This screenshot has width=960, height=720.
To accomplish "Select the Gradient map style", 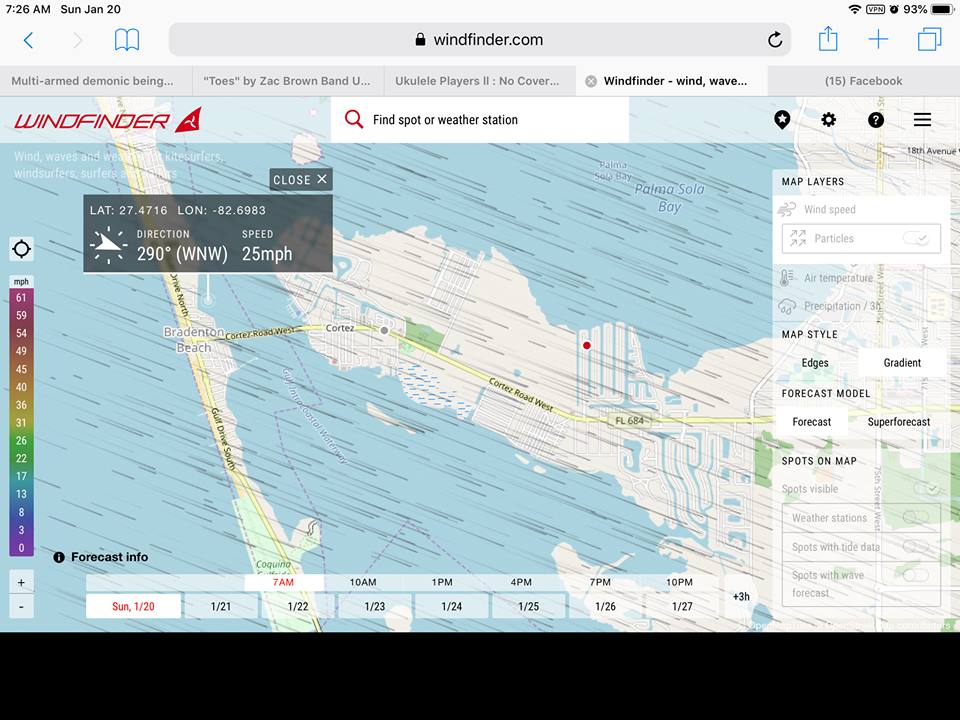I will (902, 363).
